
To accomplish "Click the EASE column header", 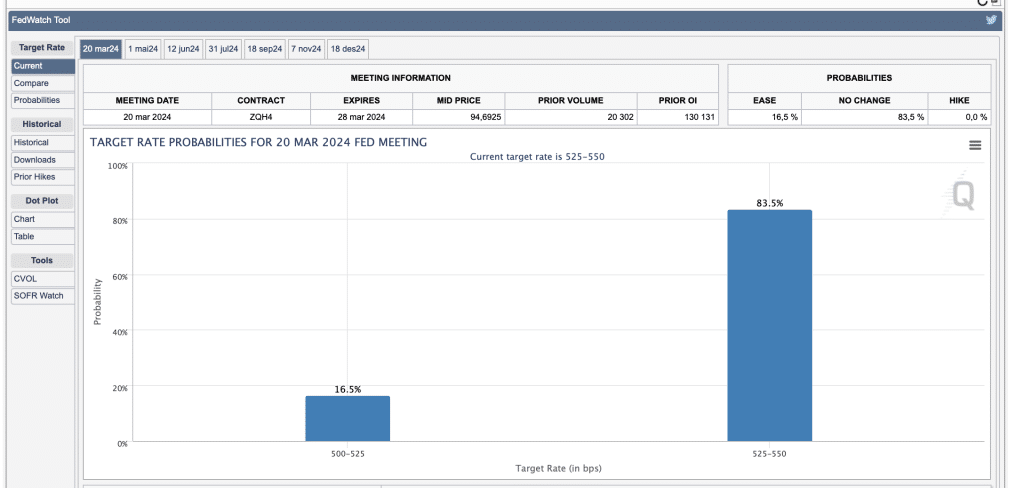I will 764,101.
